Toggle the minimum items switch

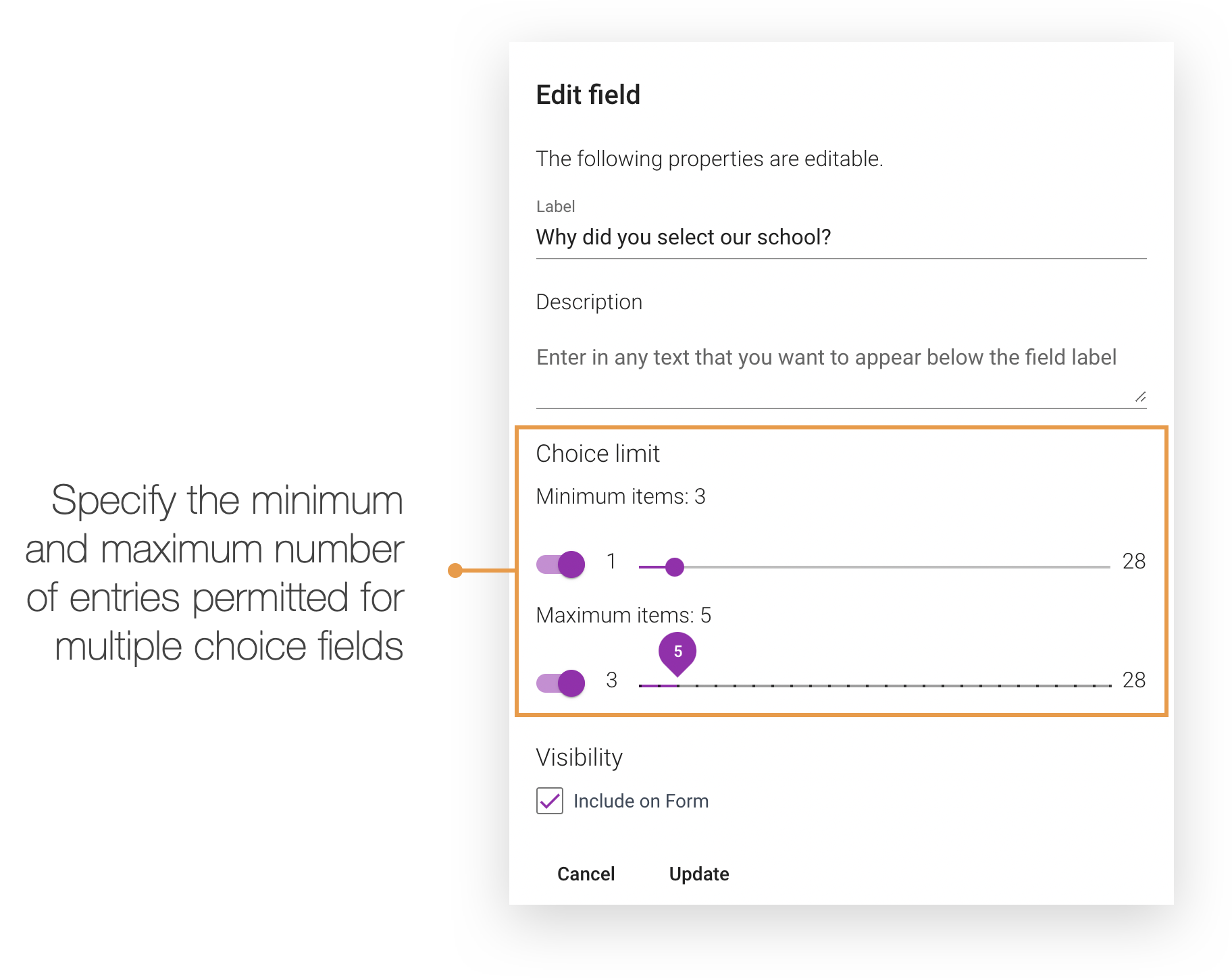click(560, 564)
